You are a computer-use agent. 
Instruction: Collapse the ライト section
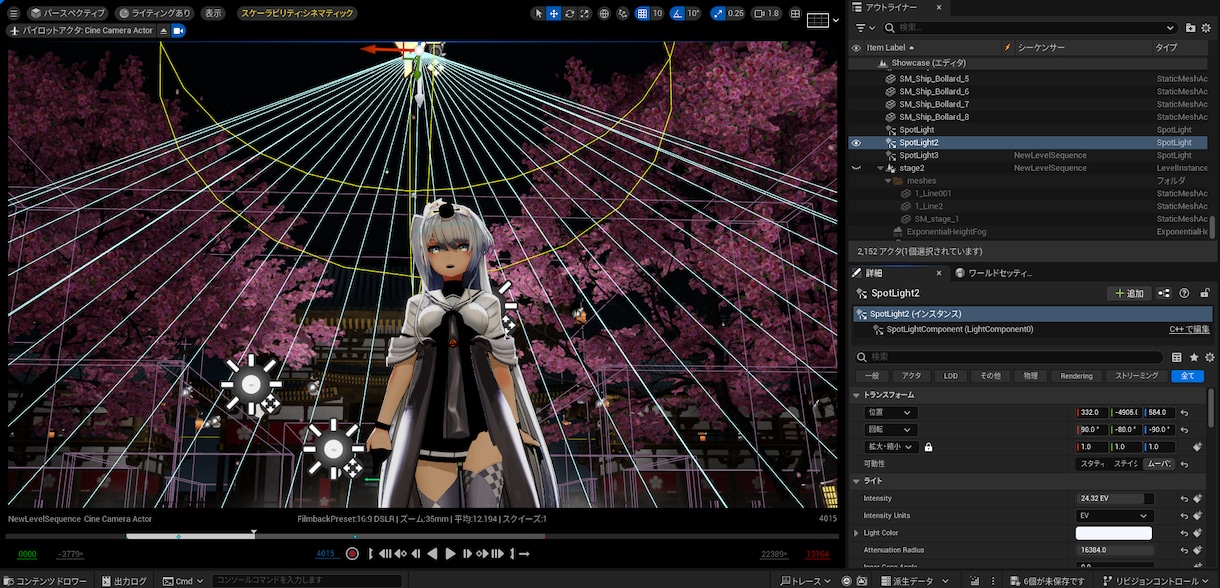pyautogui.click(x=857, y=481)
